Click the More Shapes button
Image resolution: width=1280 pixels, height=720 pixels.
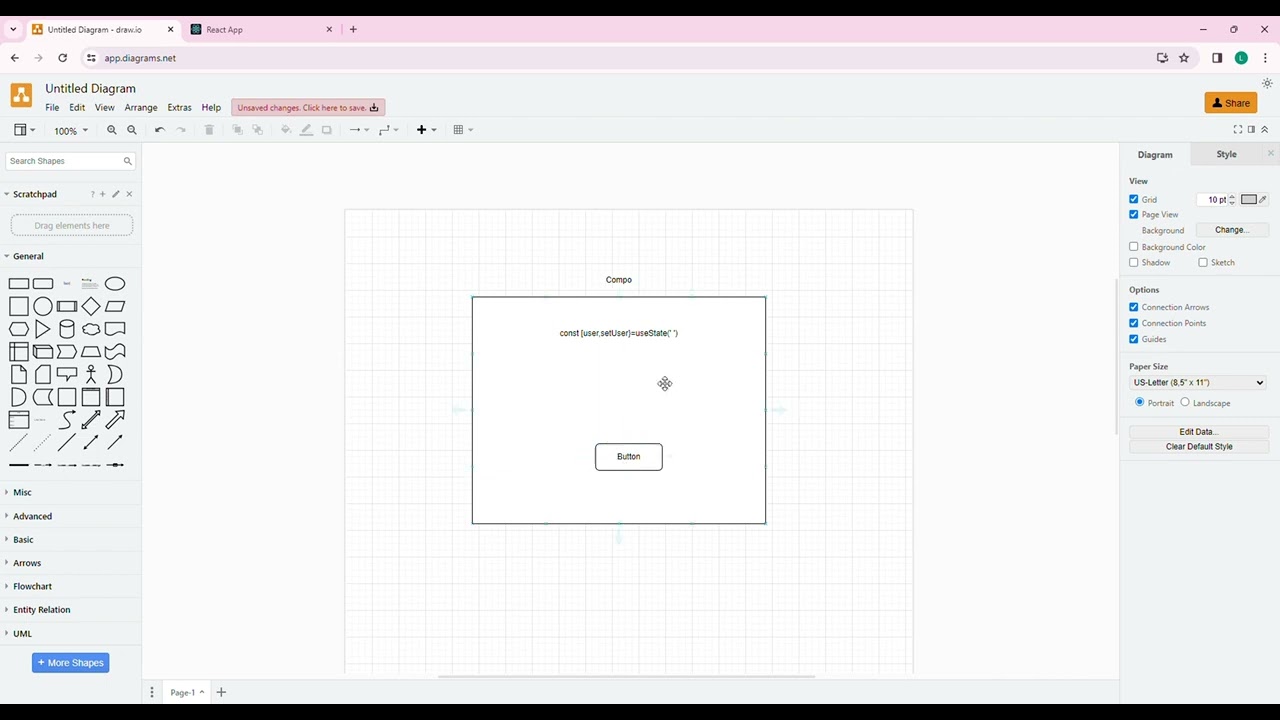point(70,663)
